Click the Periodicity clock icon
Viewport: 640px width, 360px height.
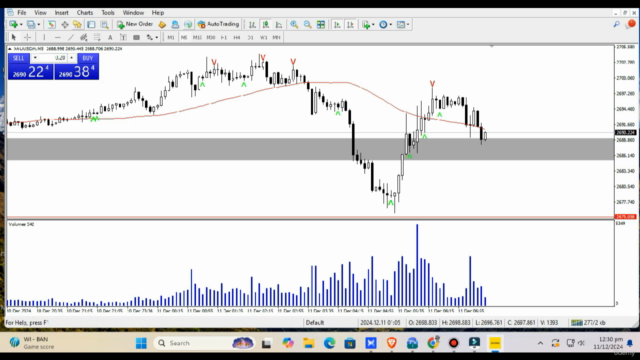(383, 24)
